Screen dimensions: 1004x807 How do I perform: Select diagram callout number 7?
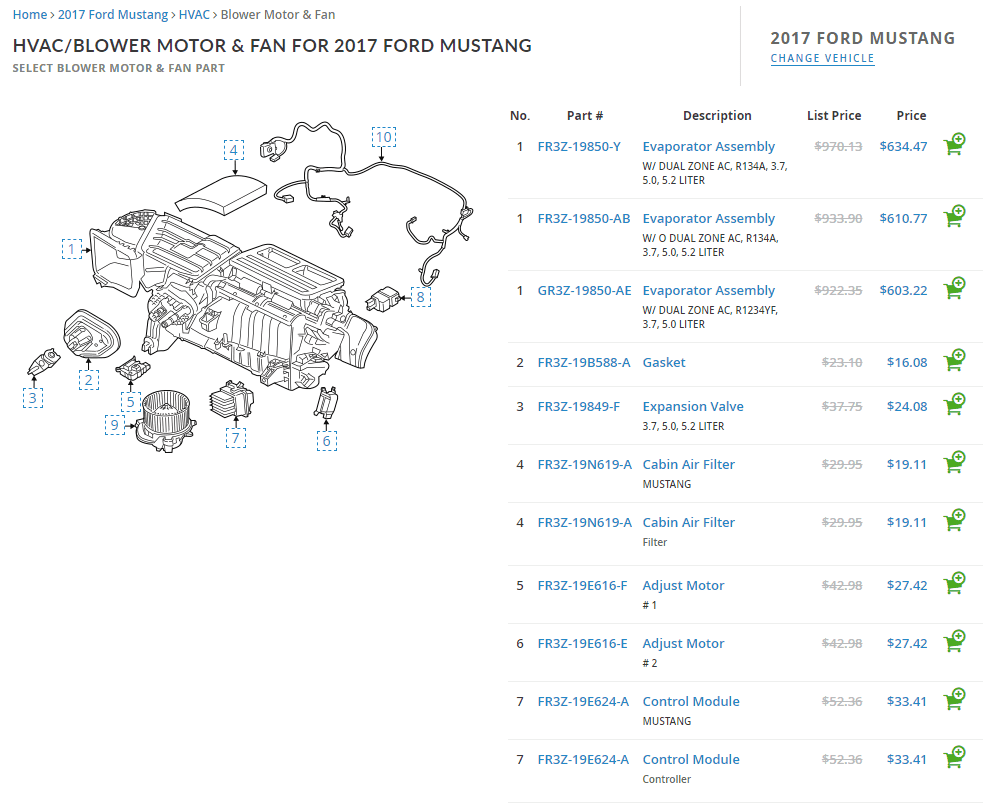click(236, 438)
